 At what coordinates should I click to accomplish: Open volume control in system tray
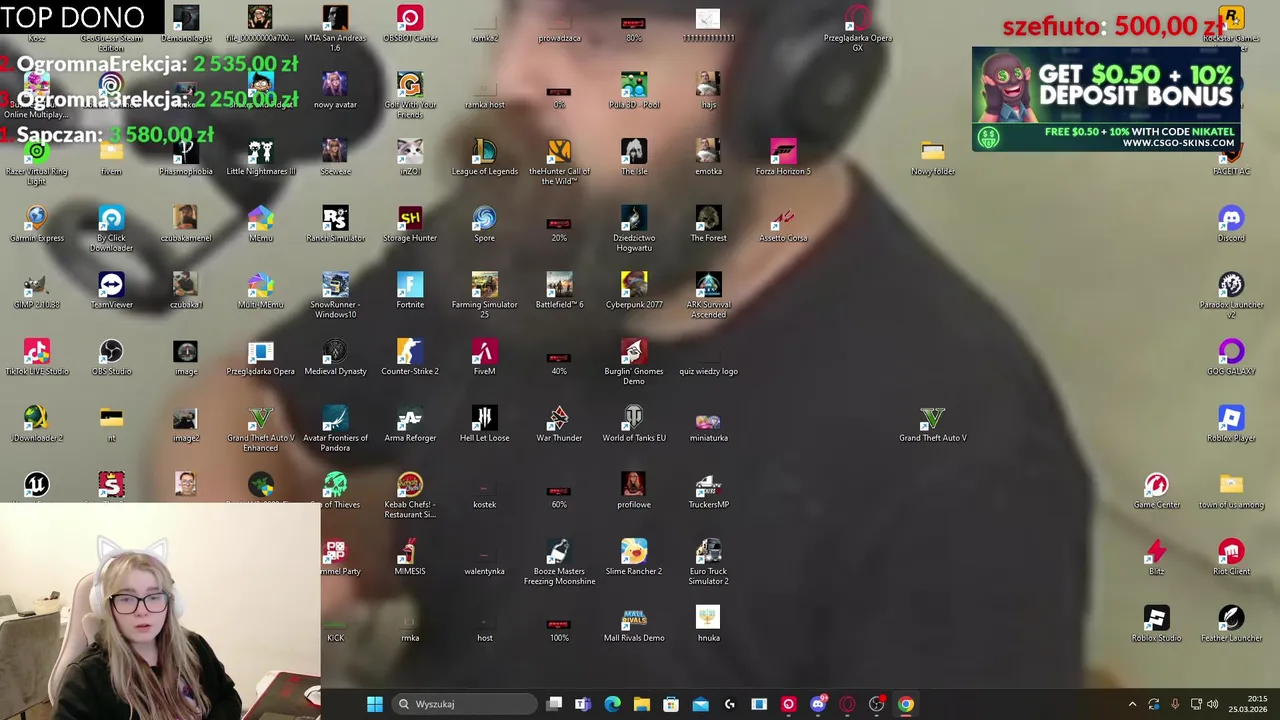pos(1213,704)
